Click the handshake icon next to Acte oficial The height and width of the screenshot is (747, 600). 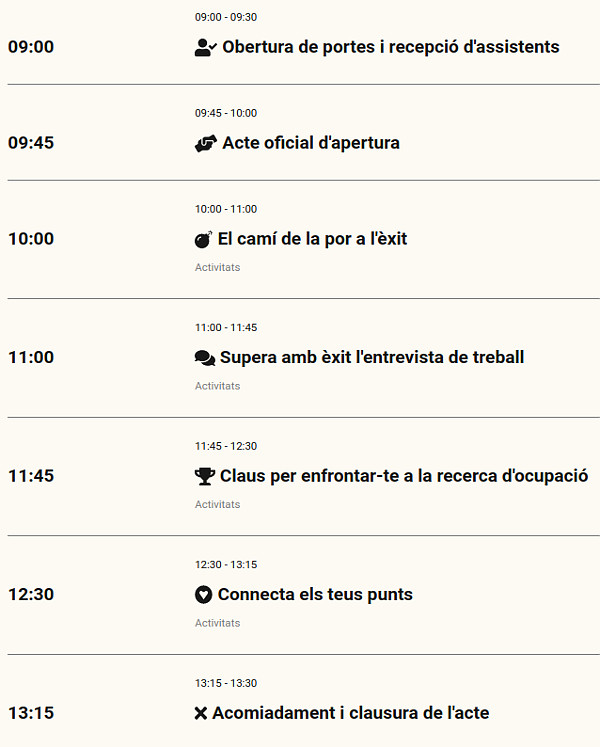pos(206,143)
